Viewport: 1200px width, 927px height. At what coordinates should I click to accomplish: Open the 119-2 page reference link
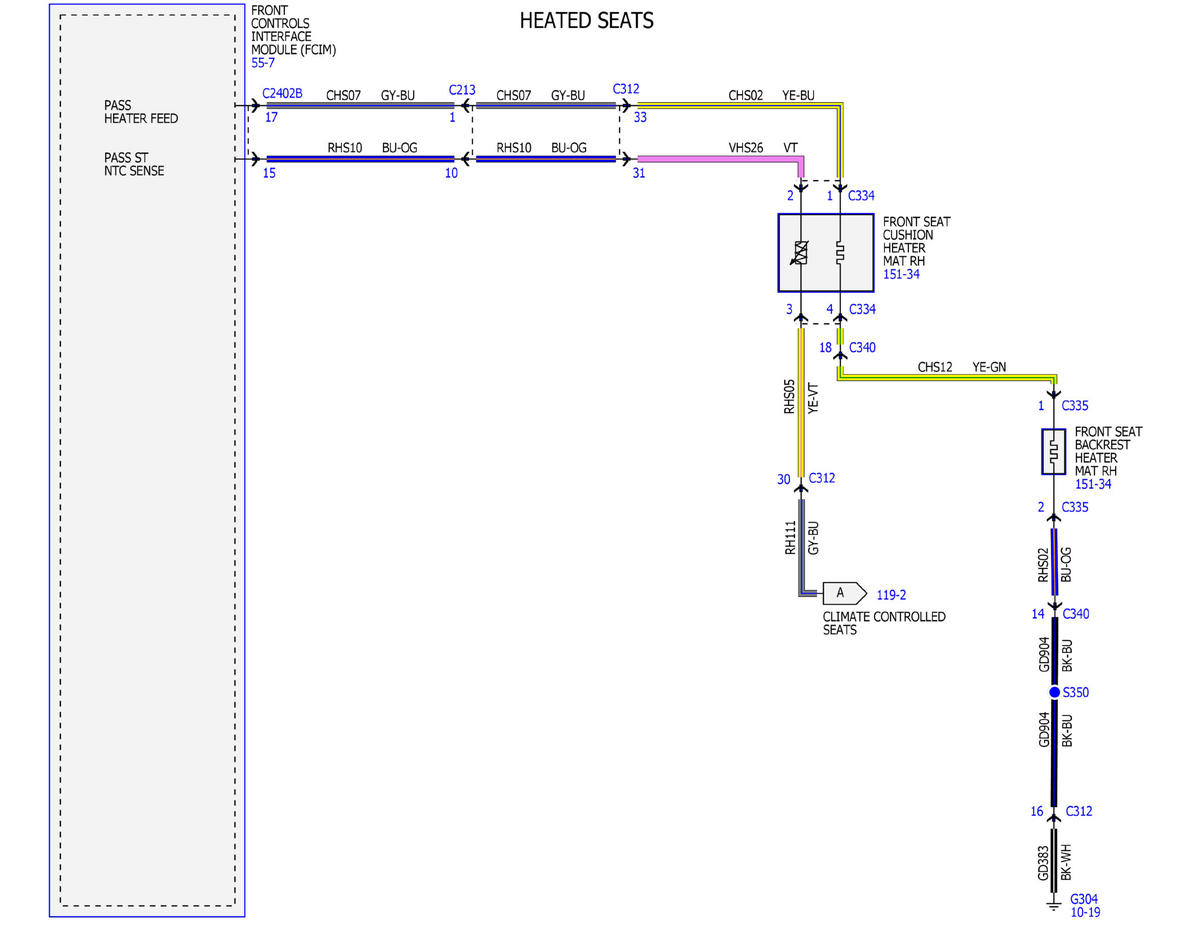891,594
